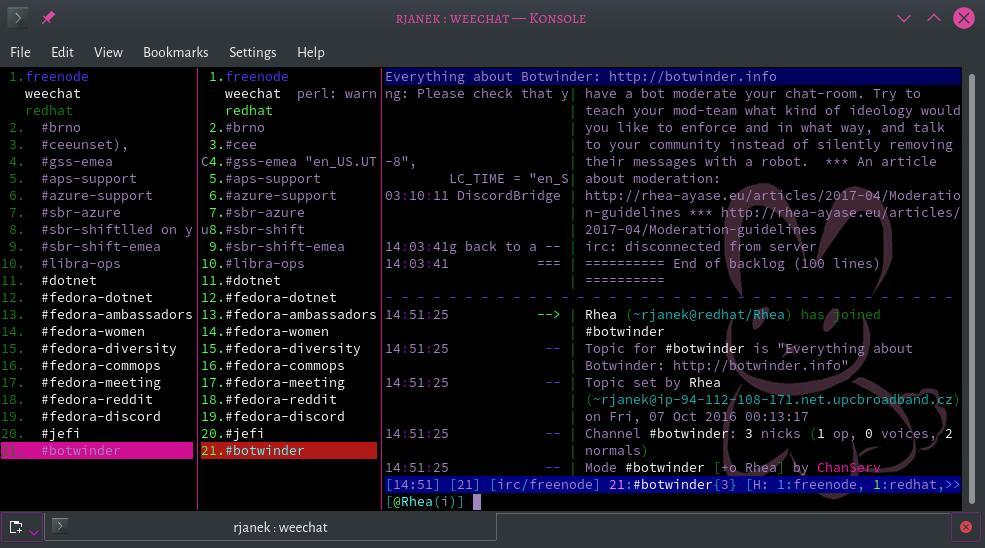Screen dimensions: 985x548
Task: Open the http://botwinder.info link in topic bar
Action: coord(692,77)
